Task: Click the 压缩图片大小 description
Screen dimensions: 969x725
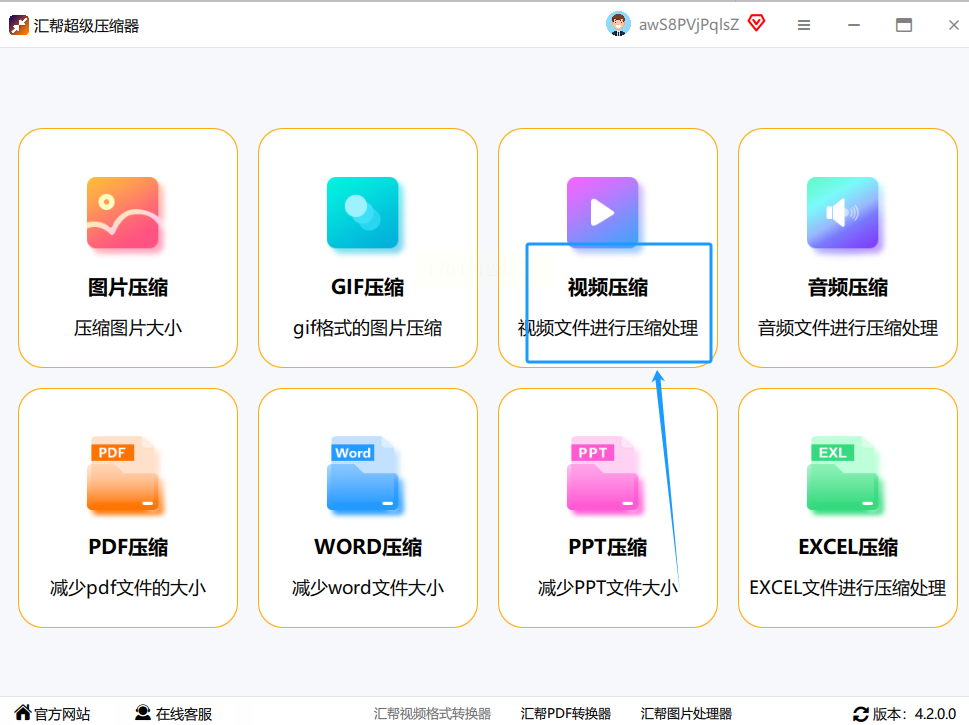Action: 128,328
